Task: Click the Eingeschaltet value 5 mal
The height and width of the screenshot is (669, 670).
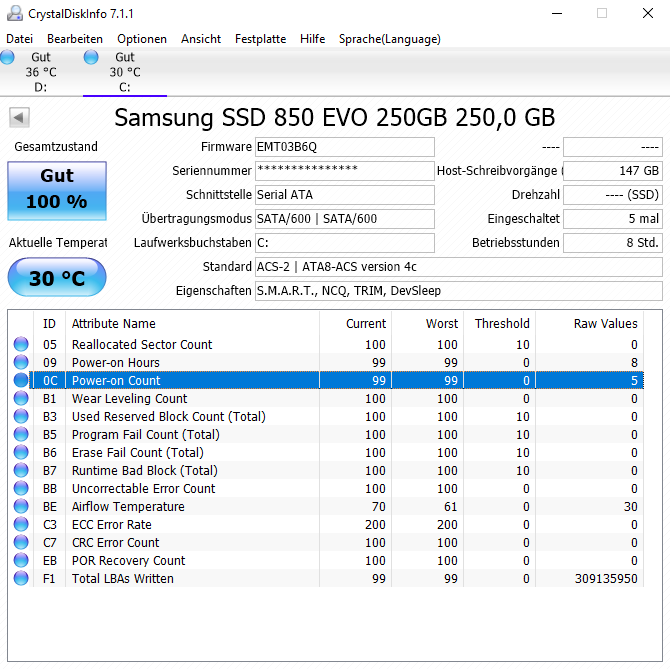Action: (613, 219)
